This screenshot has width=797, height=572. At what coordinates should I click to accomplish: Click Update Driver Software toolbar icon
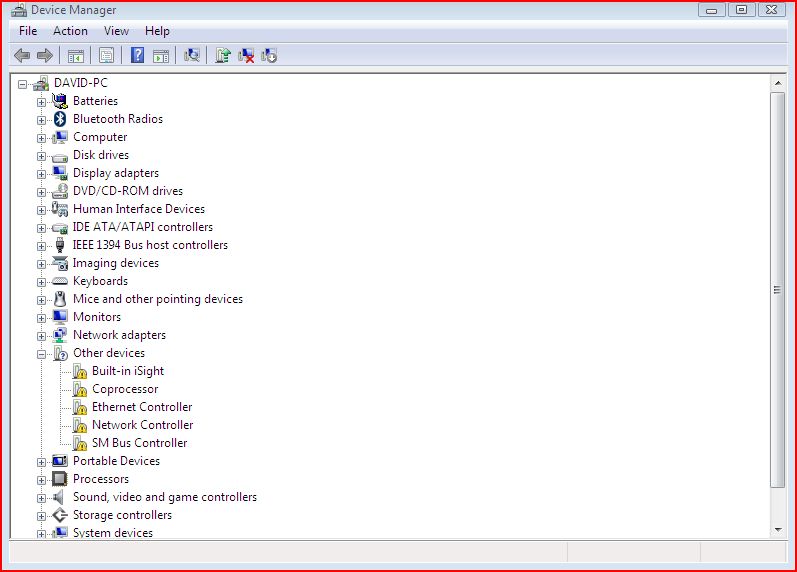[x=223, y=55]
